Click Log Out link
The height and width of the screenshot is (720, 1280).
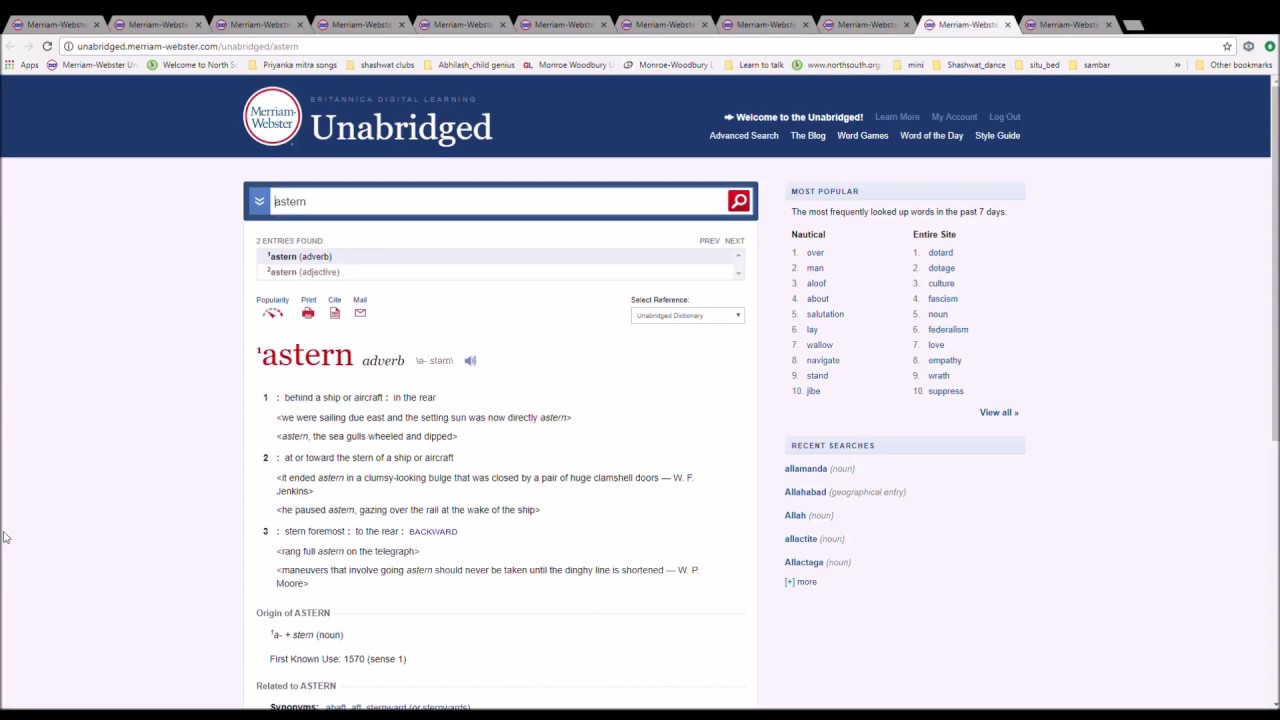[1005, 117]
